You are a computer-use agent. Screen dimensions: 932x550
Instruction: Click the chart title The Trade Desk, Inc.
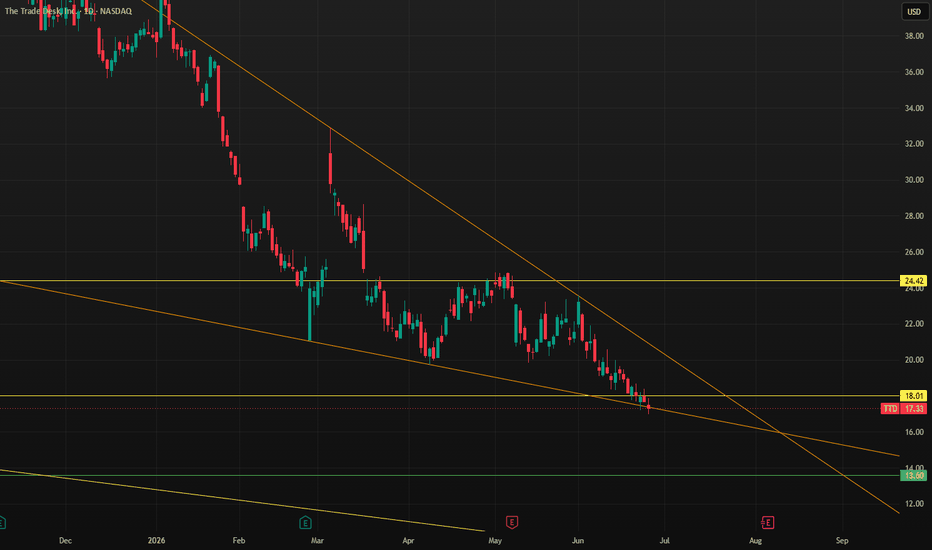[x=40, y=11]
